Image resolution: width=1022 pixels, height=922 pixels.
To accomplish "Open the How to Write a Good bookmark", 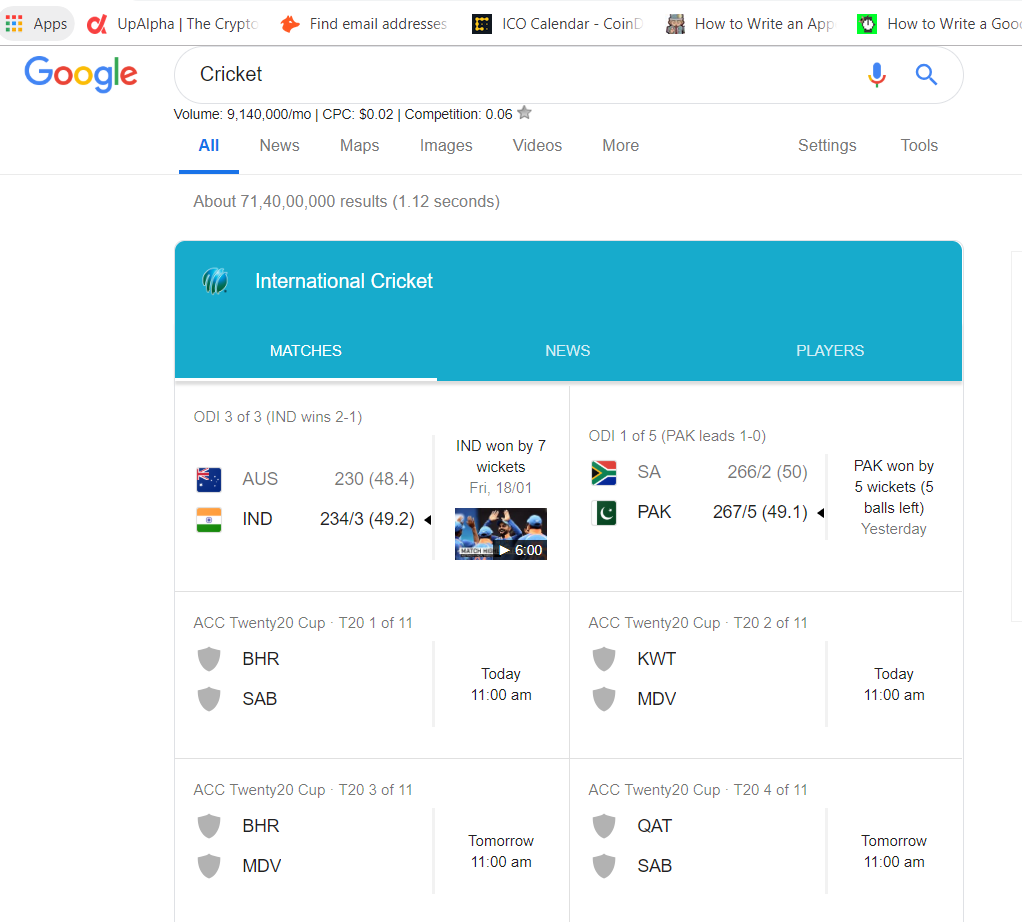I will [x=939, y=24].
